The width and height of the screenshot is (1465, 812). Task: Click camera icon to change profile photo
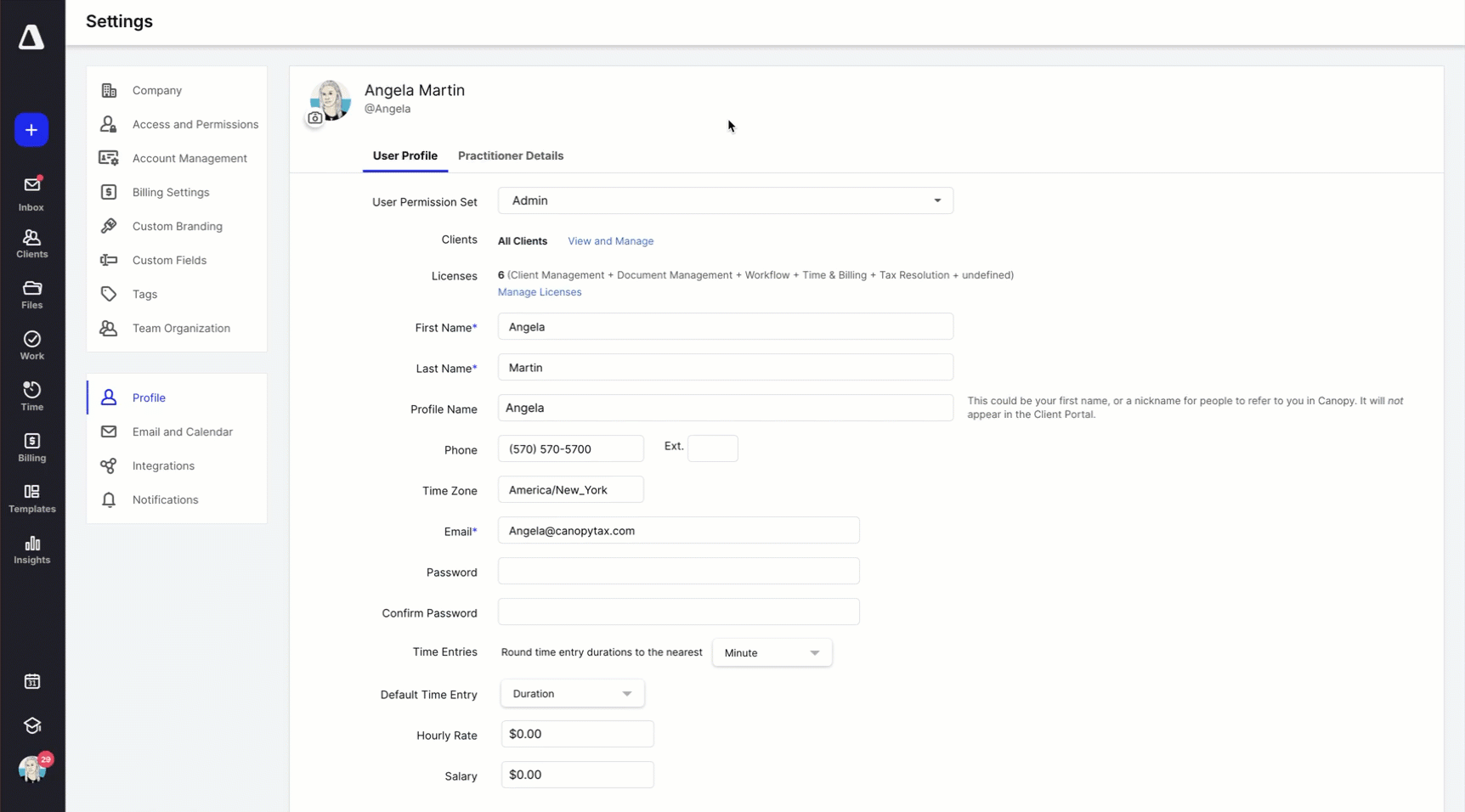tap(315, 119)
